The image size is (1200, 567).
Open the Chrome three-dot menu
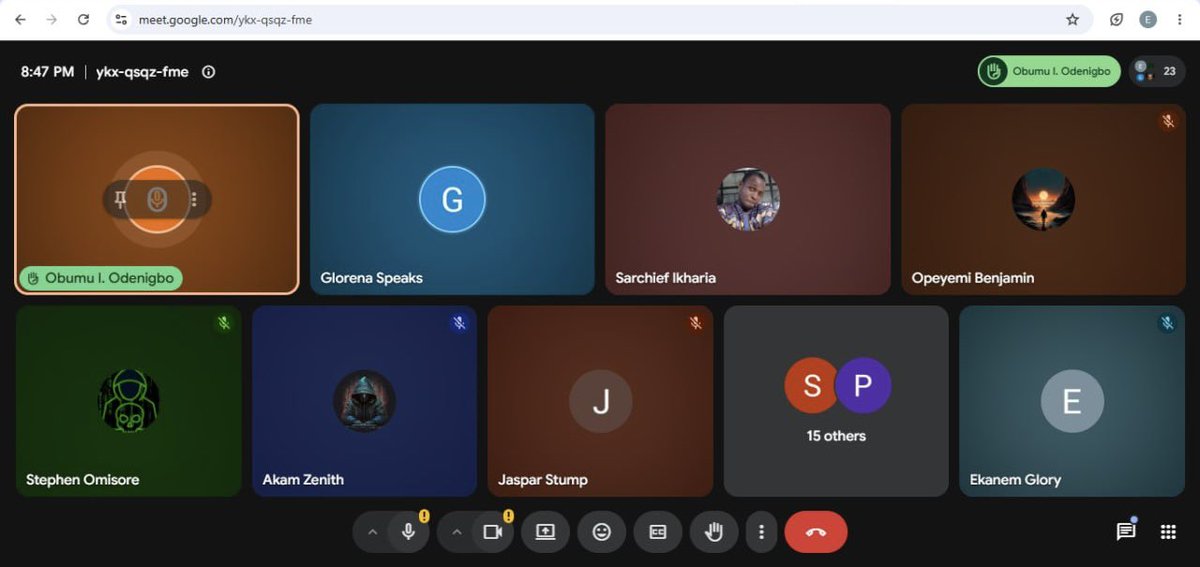pyautogui.click(x=1179, y=19)
